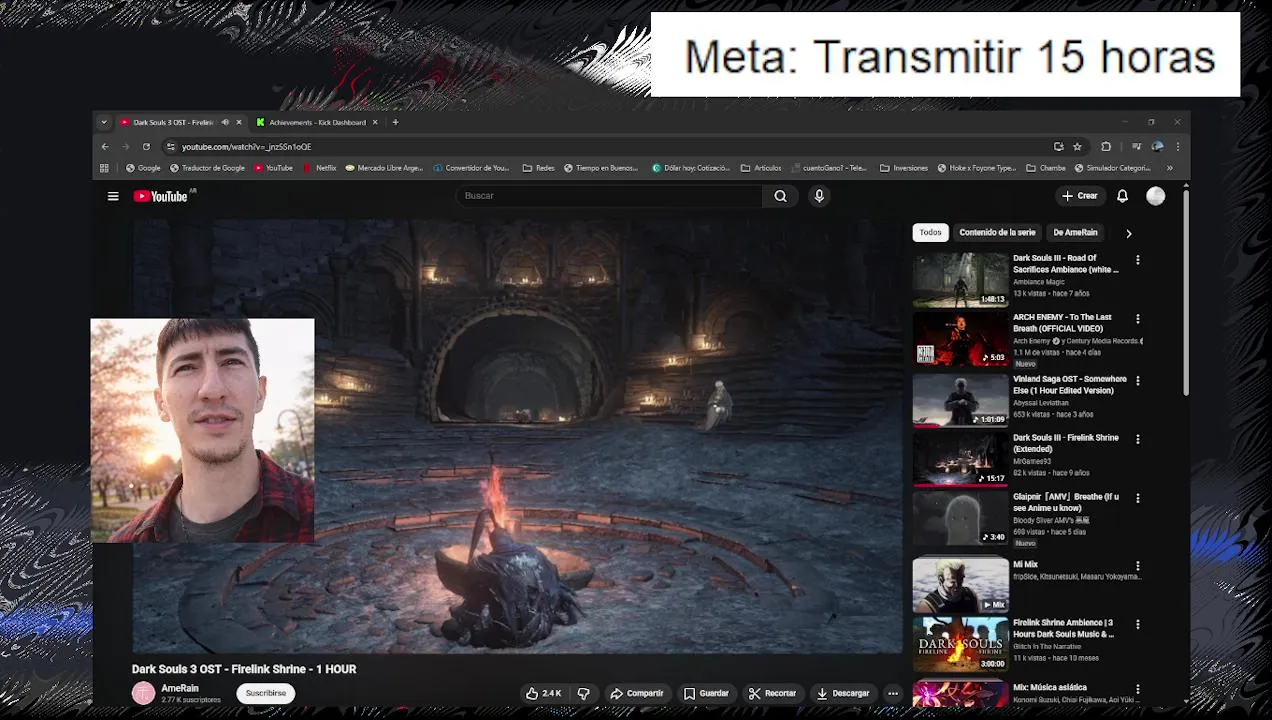Show hidden bookmarks with double chevron

pyautogui.click(x=1170, y=168)
